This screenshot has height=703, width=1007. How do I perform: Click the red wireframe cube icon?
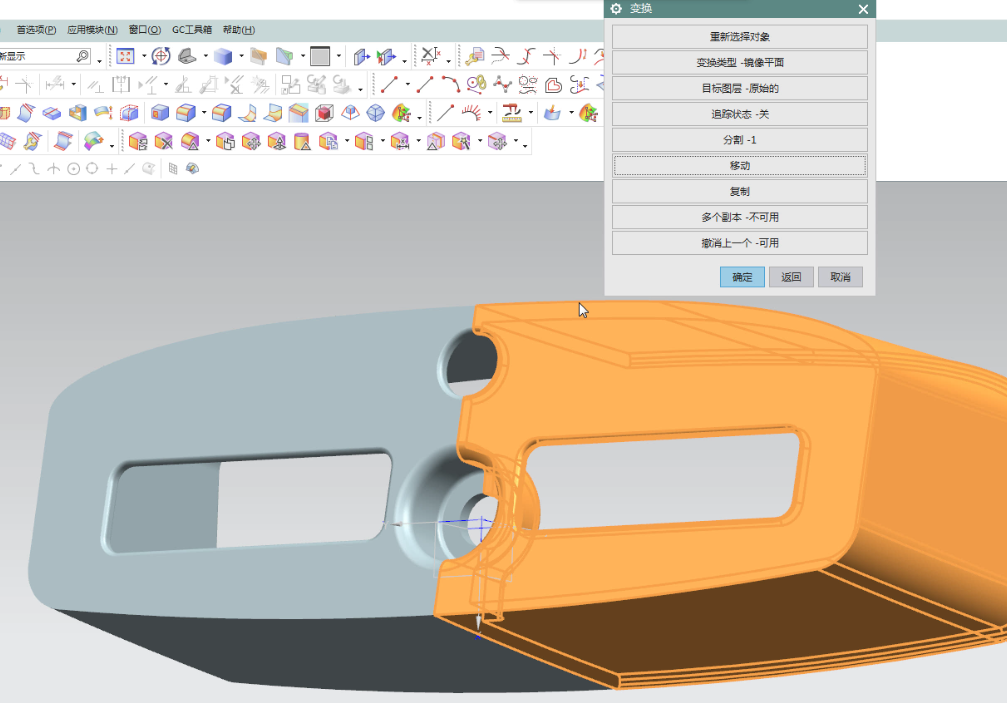[x=323, y=113]
